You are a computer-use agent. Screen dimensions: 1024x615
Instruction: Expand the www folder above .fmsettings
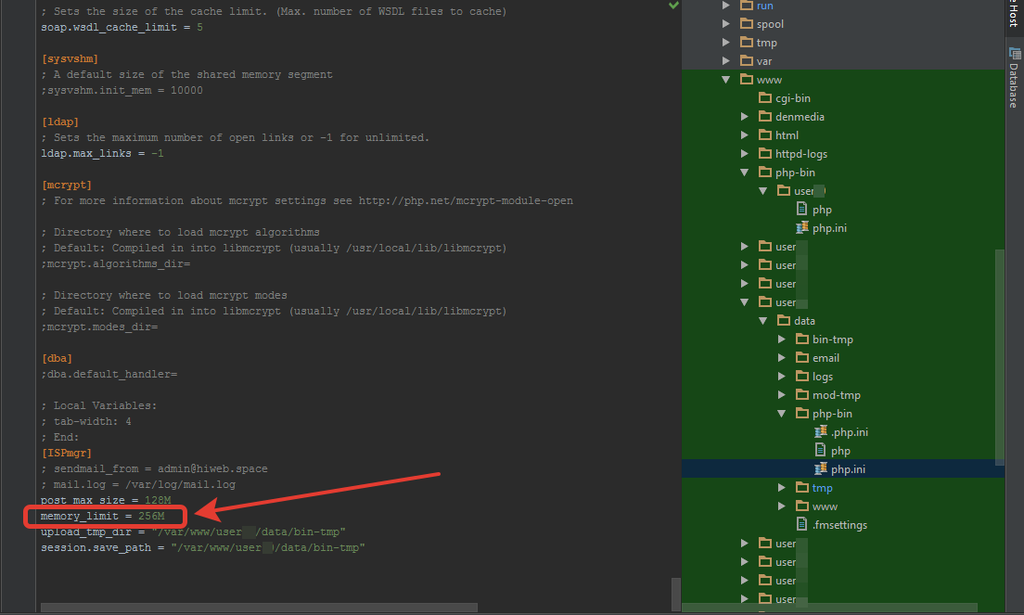pos(782,506)
